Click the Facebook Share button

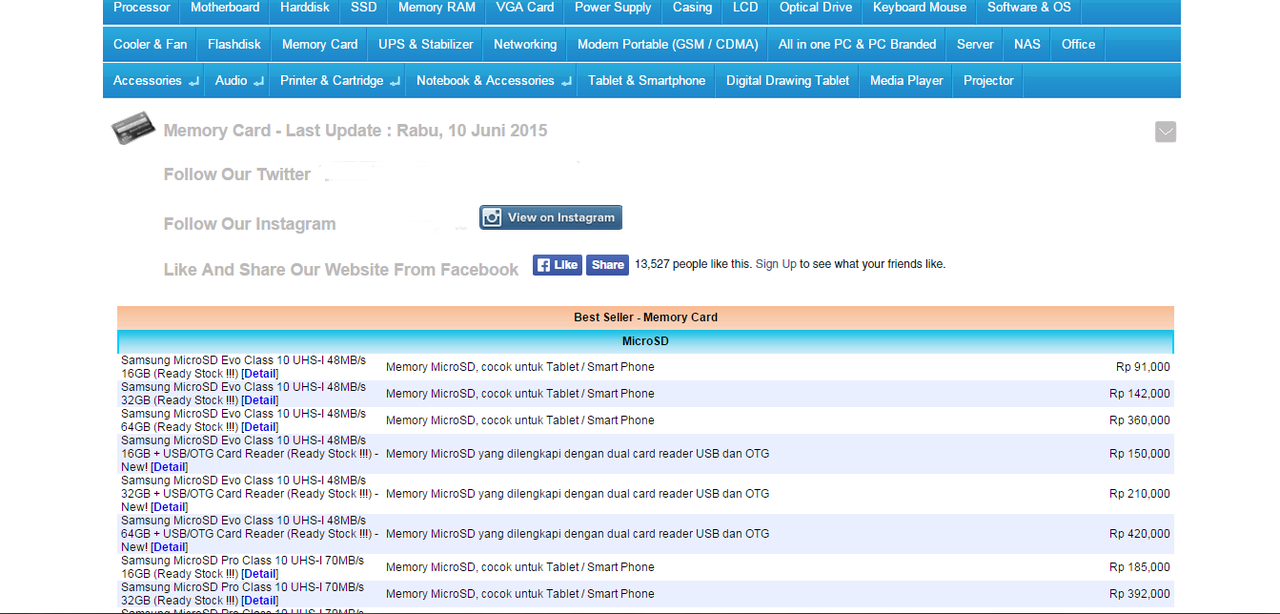point(607,265)
